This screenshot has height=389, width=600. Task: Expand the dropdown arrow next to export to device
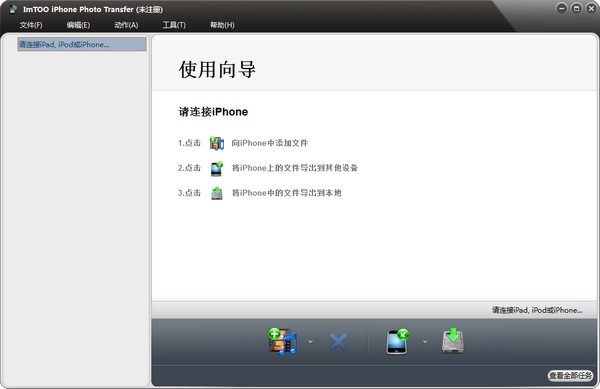pos(425,342)
